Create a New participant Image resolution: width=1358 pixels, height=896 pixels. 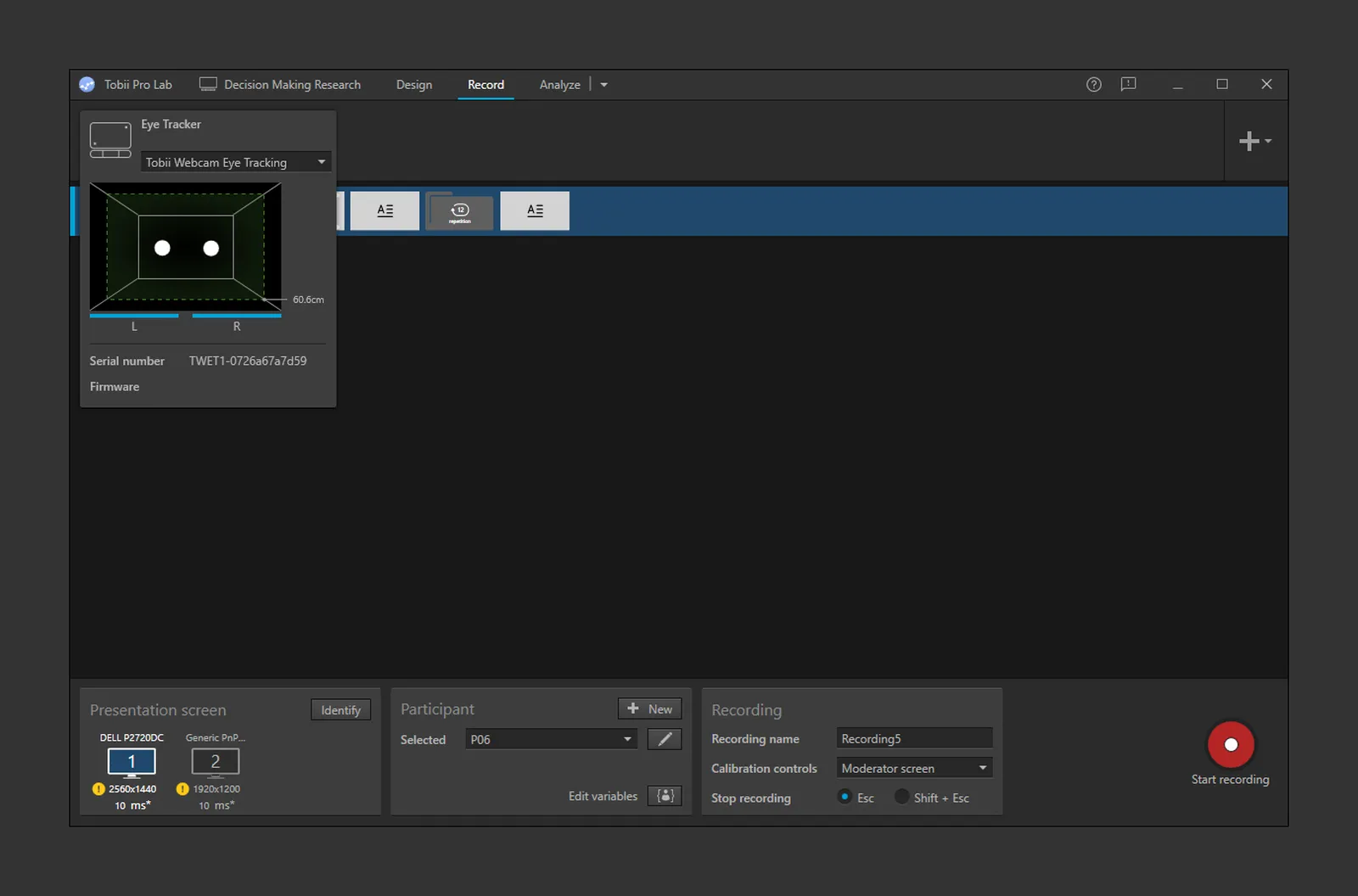(x=650, y=708)
